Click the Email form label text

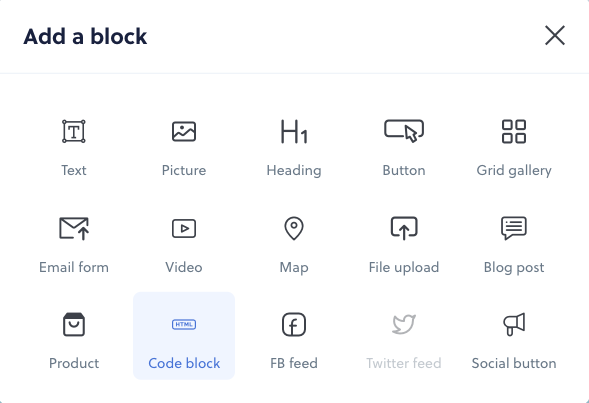(x=74, y=267)
